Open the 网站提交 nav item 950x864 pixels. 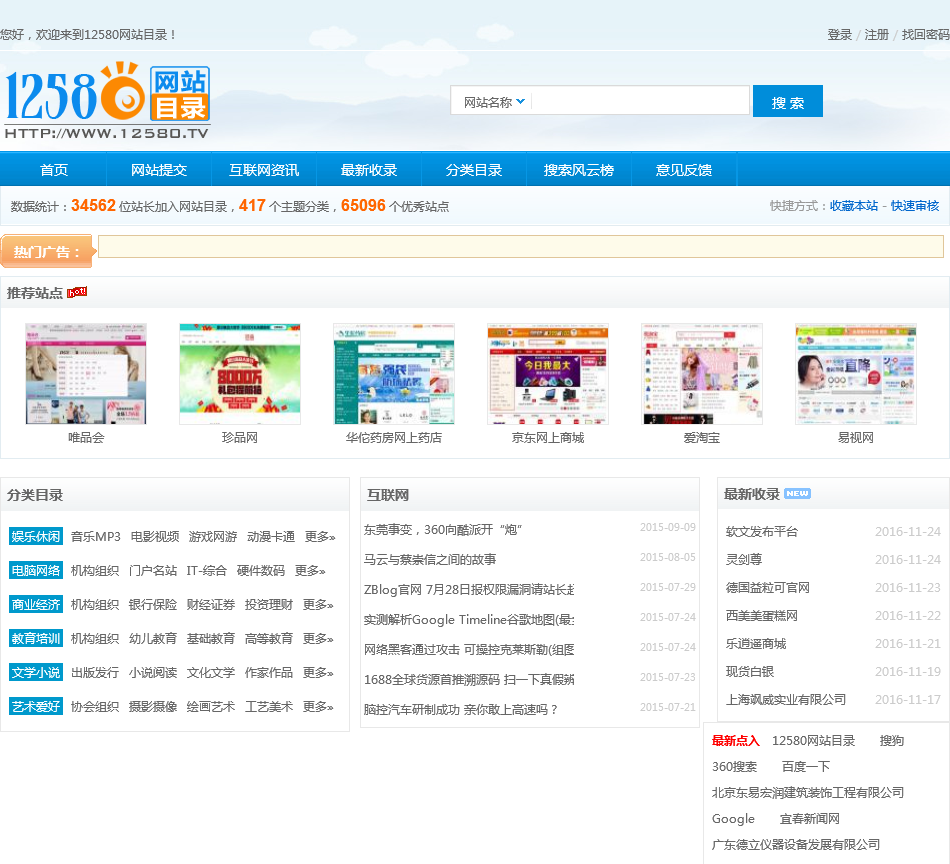pos(159,170)
